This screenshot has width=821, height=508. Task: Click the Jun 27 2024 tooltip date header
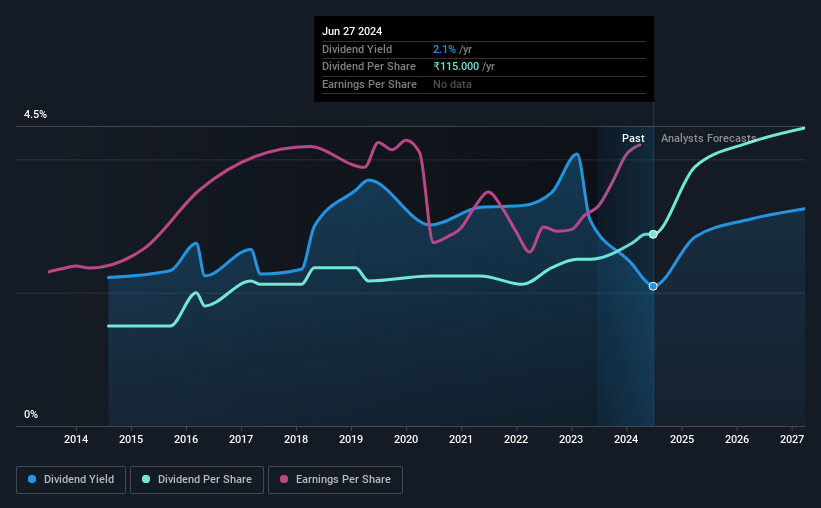[352, 31]
